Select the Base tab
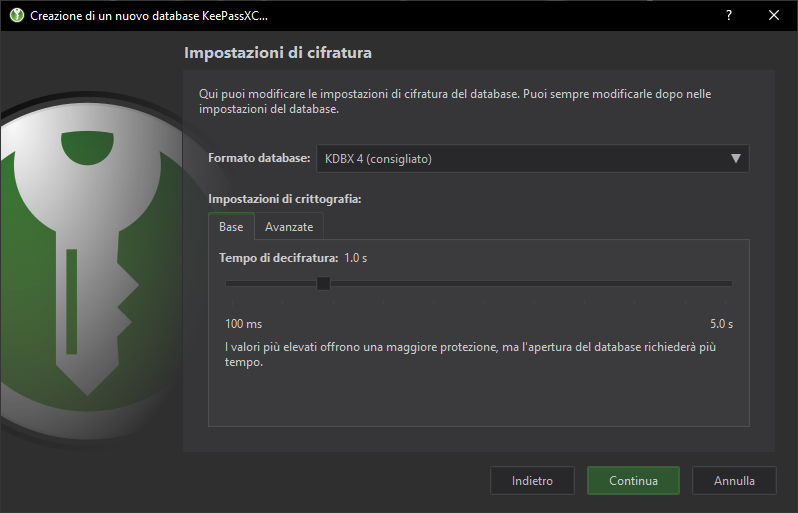Viewport: 798px width, 513px height. [231, 227]
